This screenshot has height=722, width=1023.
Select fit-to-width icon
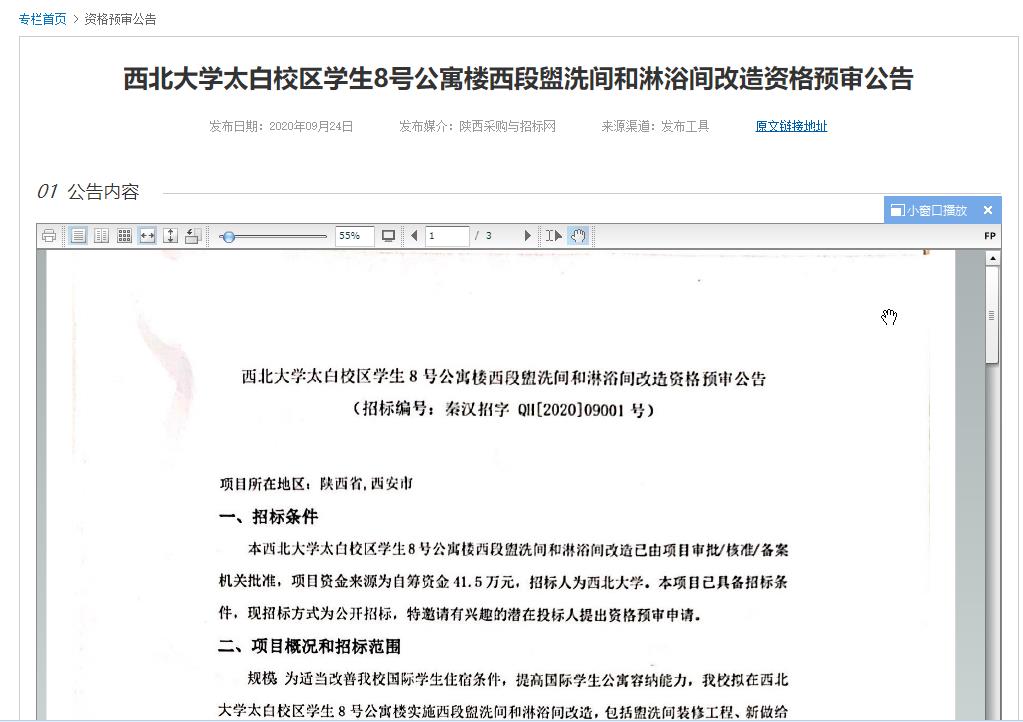coord(147,236)
